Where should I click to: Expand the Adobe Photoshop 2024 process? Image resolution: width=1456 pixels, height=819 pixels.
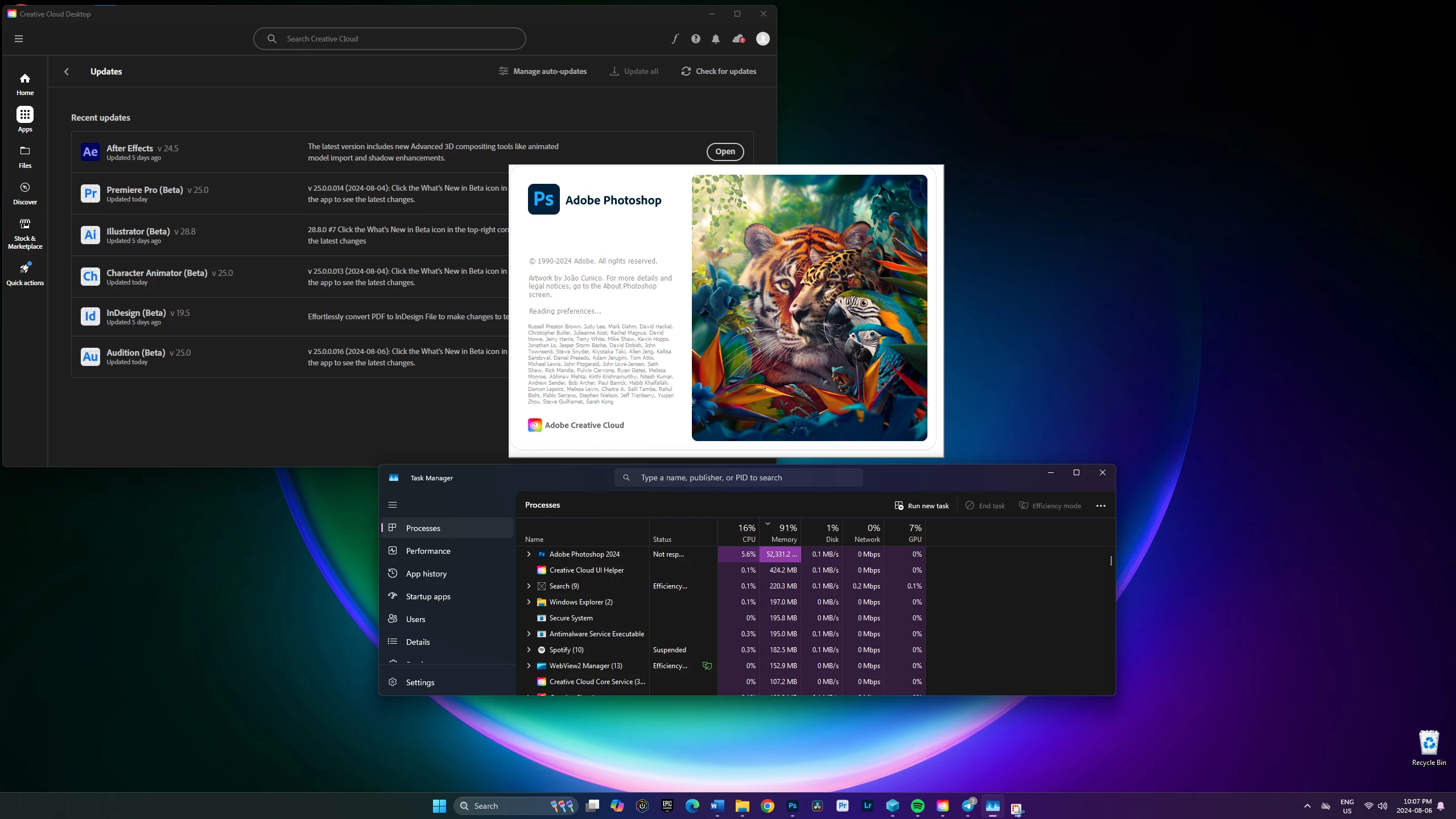(529, 554)
